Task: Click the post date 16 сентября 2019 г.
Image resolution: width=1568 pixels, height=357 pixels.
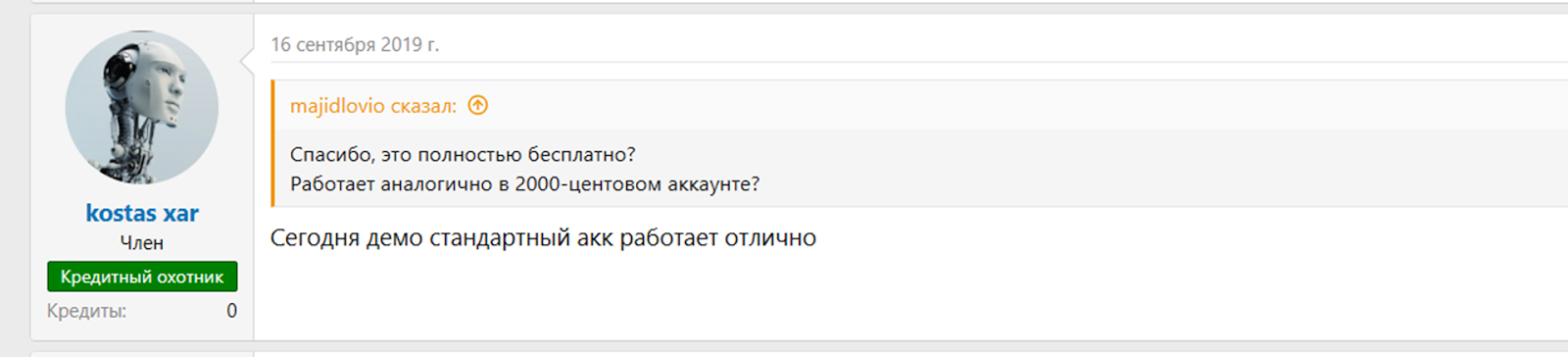Action: point(355,44)
